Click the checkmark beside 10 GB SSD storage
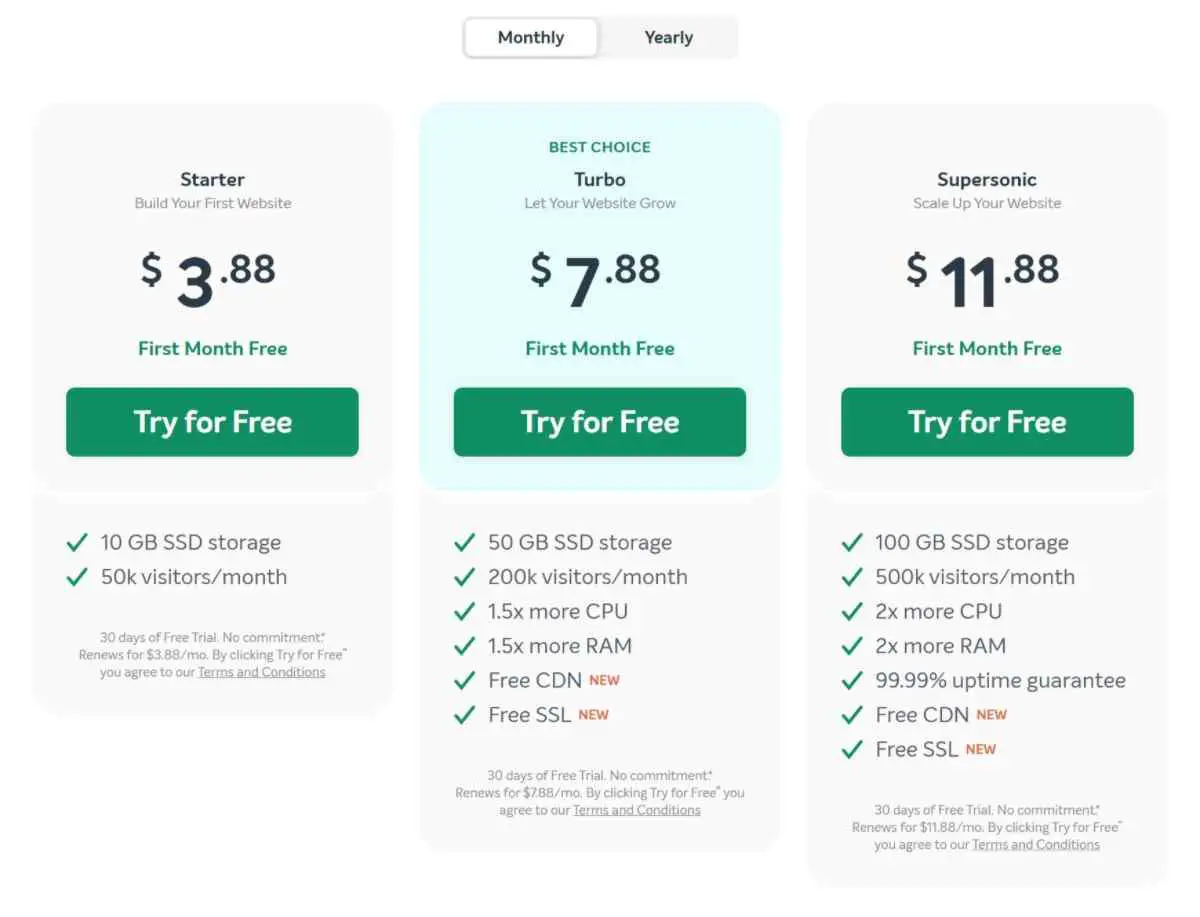Image resolution: width=1200 pixels, height=917 pixels. point(77,543)
